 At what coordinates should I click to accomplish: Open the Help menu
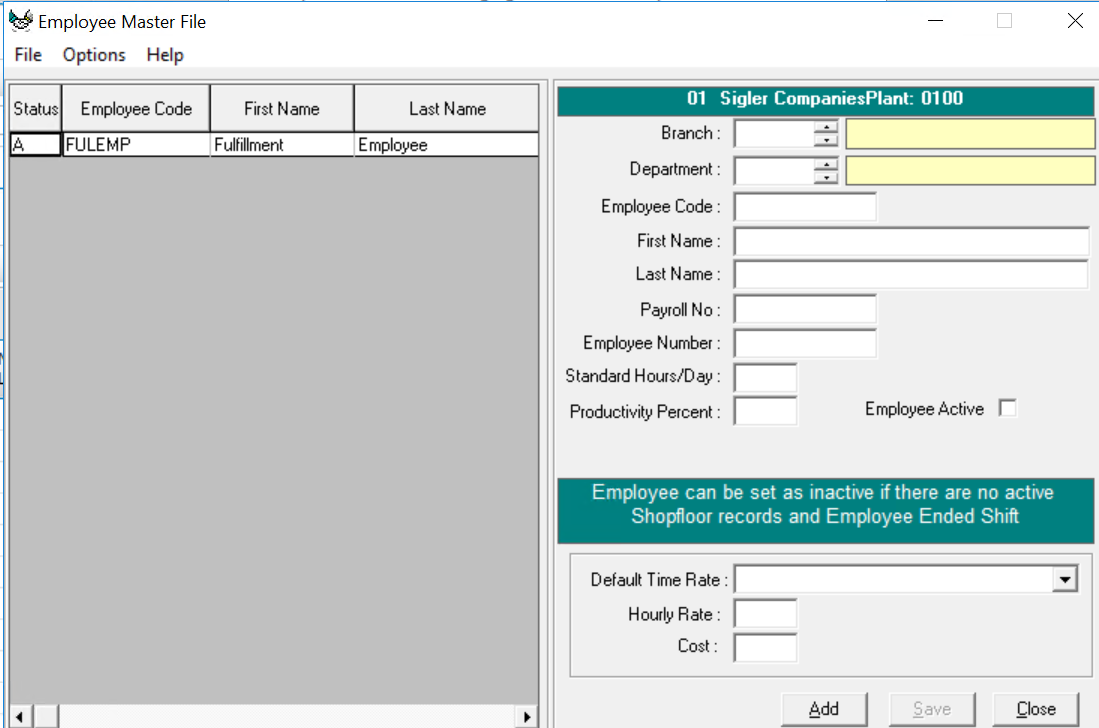pos(164,55)
